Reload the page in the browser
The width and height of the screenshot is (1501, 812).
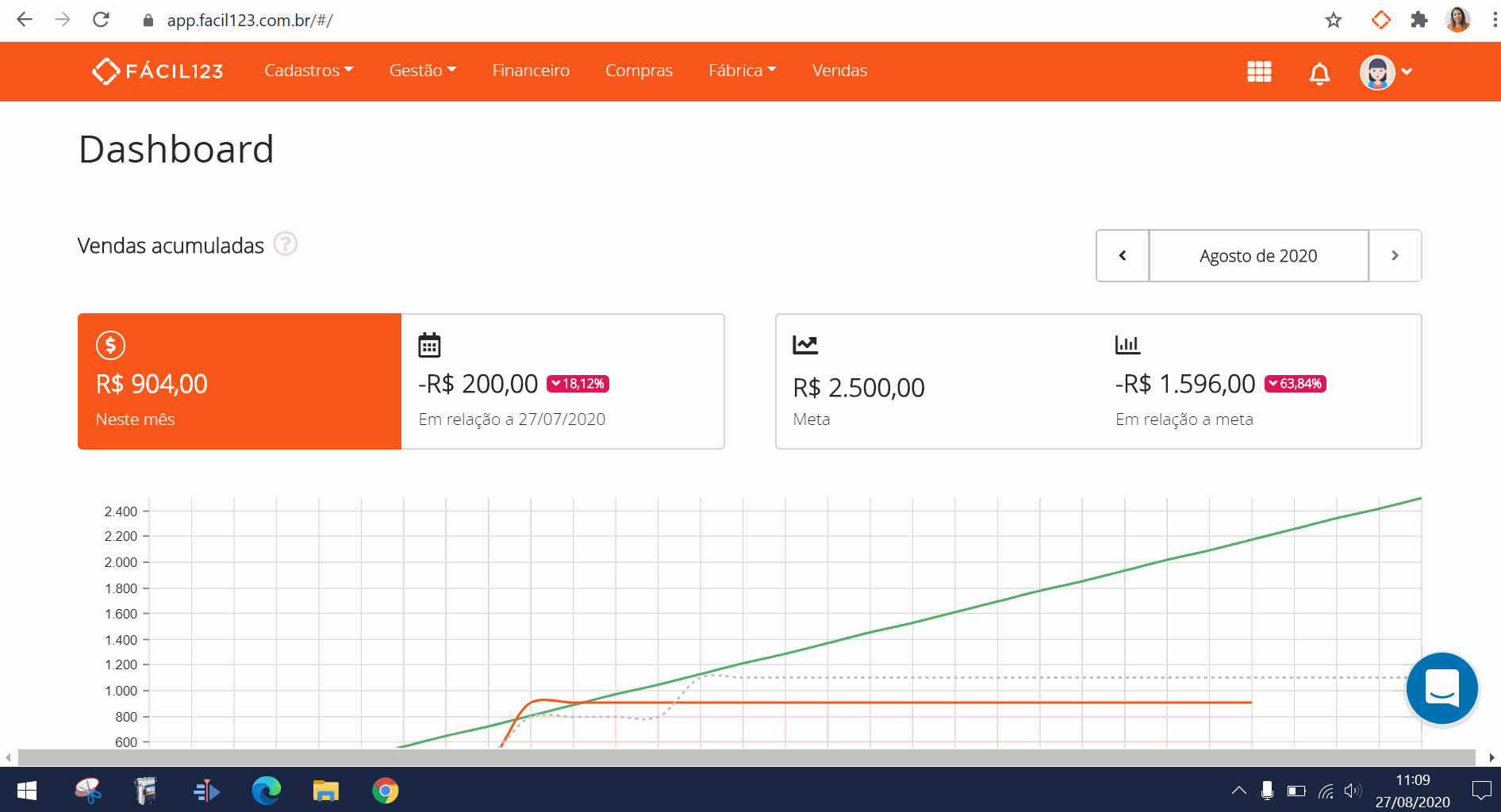click(x=101, y=20)
